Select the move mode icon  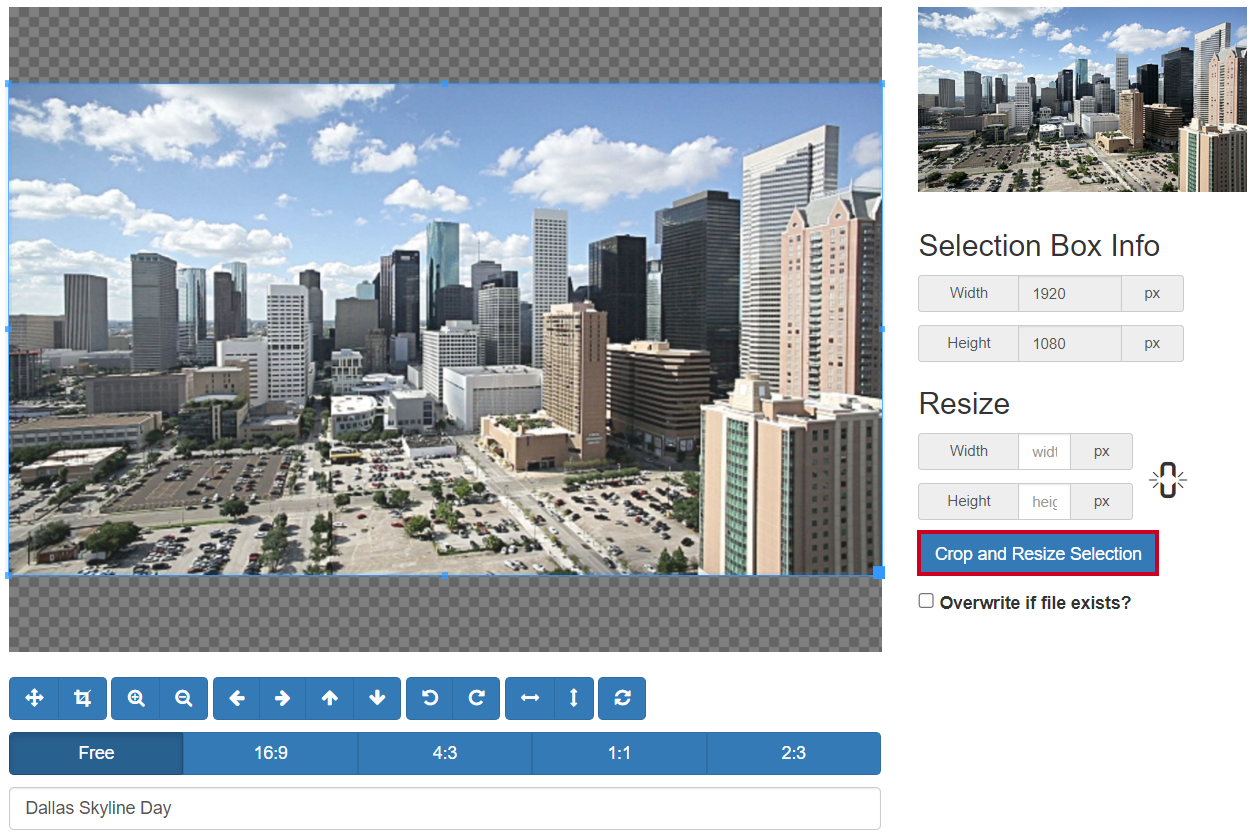click(x=34, y=698)
